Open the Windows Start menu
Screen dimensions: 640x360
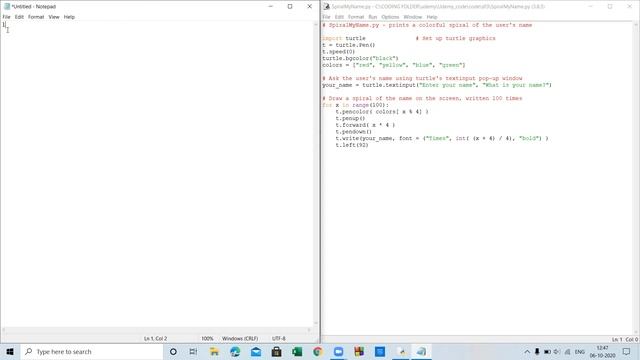point(10,351)
